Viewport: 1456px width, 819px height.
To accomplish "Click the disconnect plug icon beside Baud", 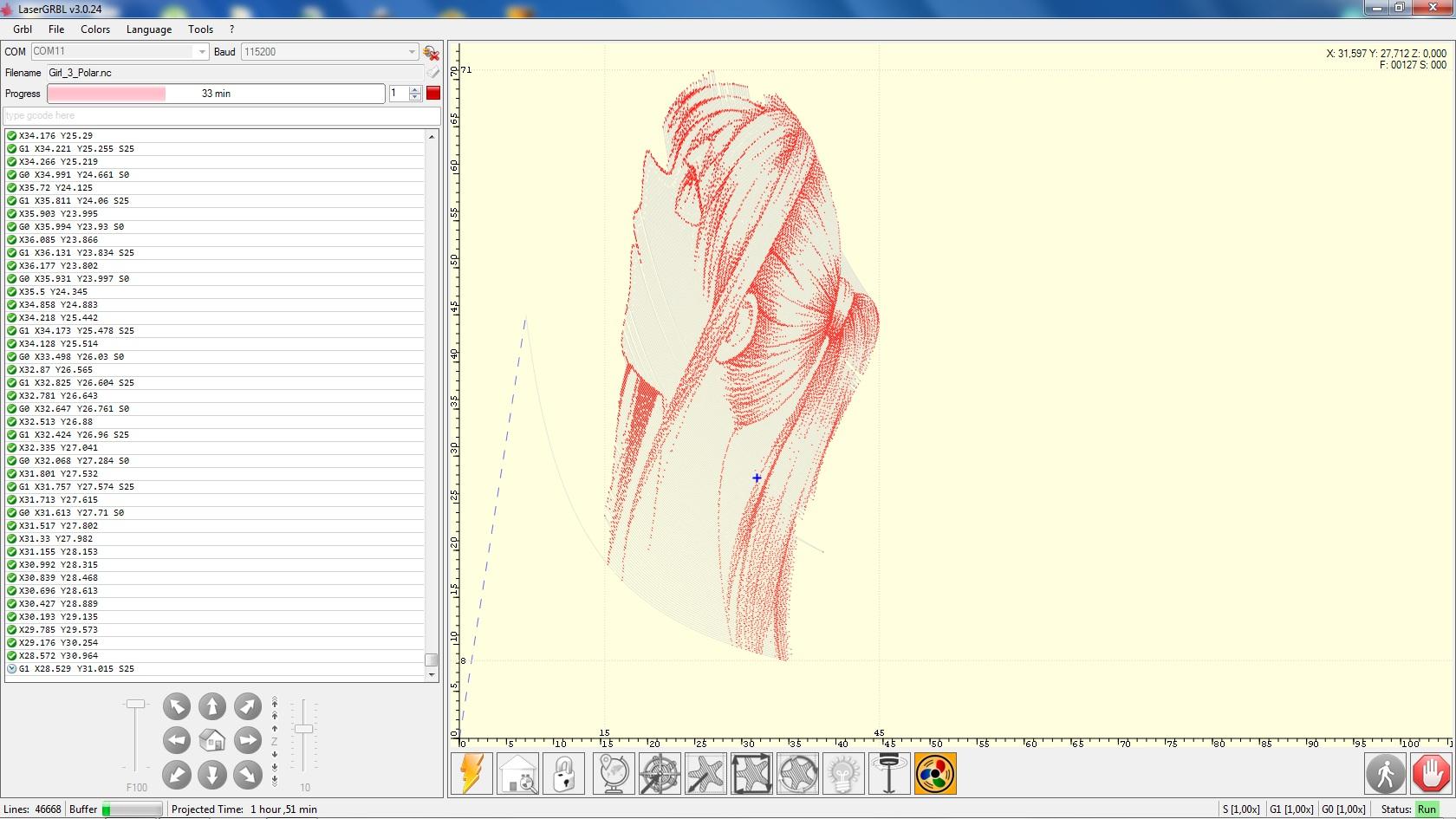I will tap(431, 52).
